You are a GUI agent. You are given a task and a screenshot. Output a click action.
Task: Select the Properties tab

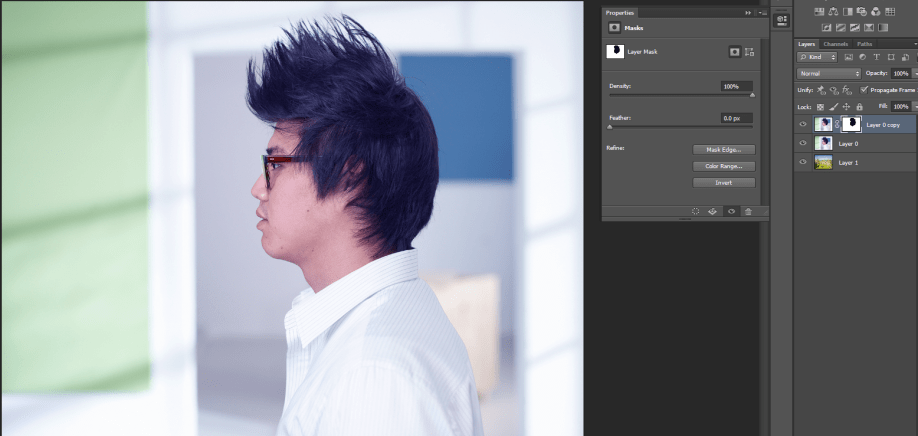(619, 13)
